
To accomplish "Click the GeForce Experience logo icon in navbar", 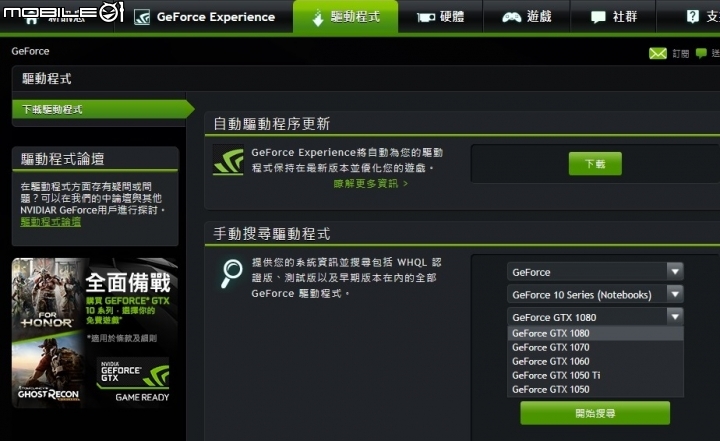I will pos(142,17).
